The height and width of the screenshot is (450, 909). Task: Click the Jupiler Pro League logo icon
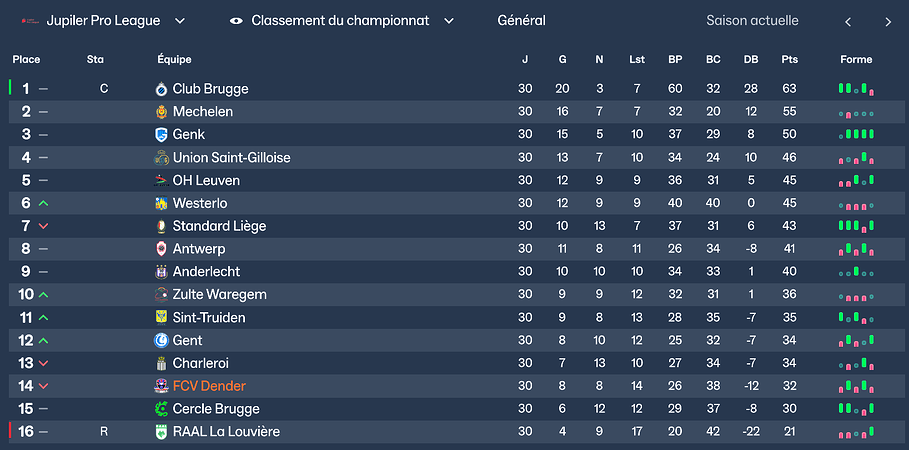(29, 21)
